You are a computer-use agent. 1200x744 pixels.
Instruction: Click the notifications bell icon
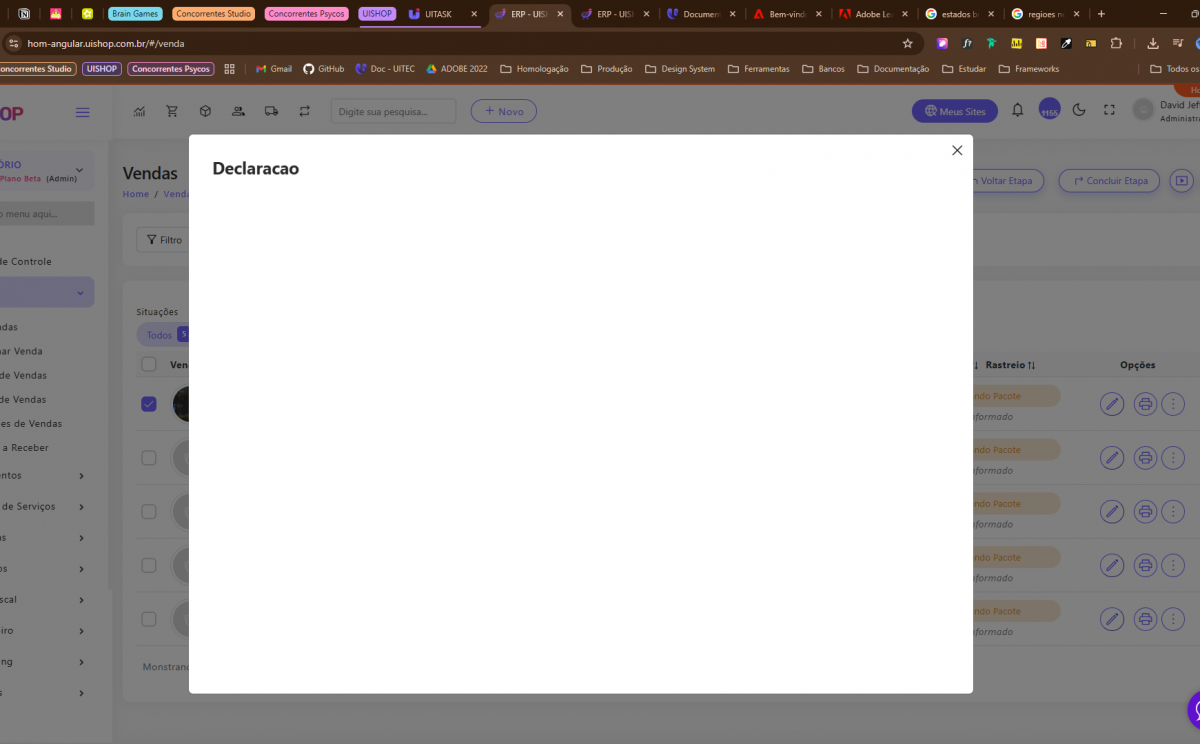point(1017,111)
